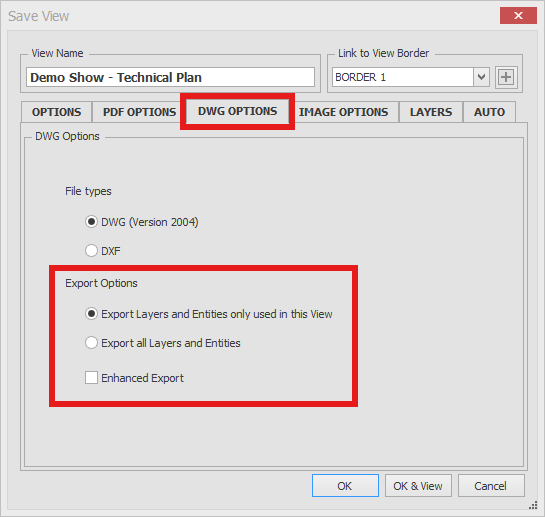Grab the dialog resize grip corner
This screenshot has height=517, width=545.
[x=533, y=505]
